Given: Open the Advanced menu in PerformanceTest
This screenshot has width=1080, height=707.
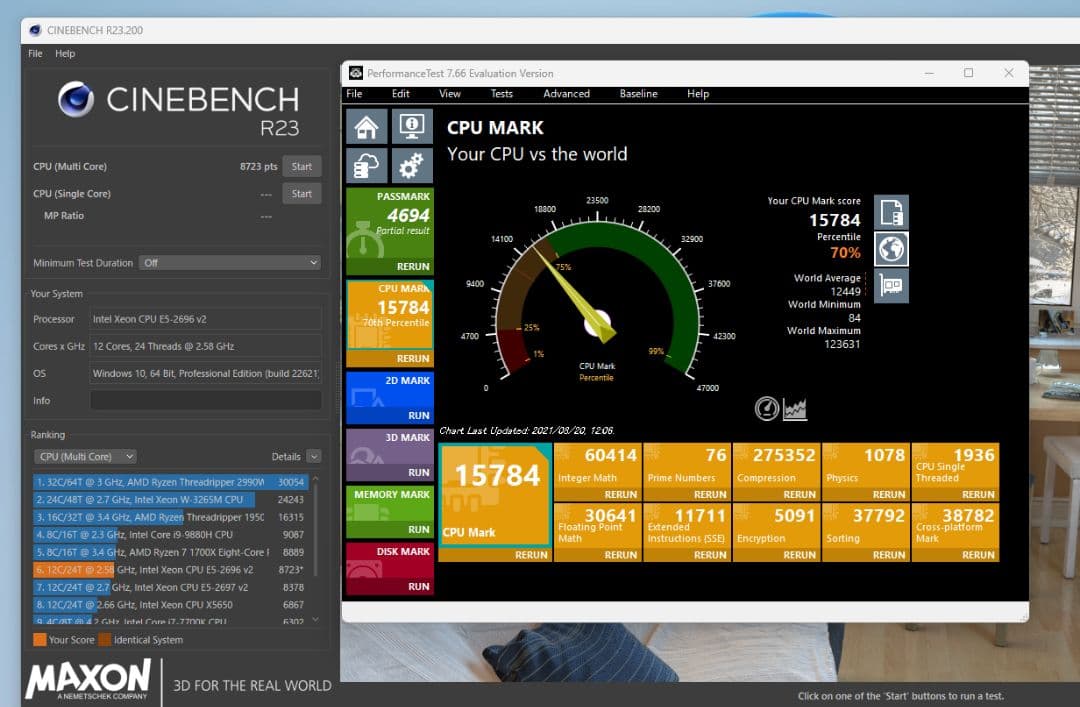Looking at the screenshot, I should point(566,94).
